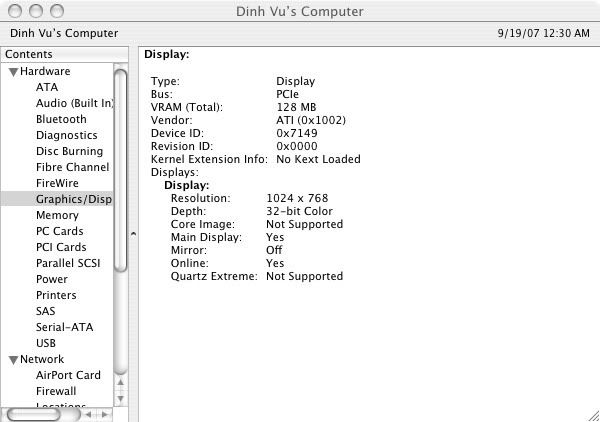Collapse the Hardware disclosure triangle
The height and width of the screenshot is (422, 600).
point(13,72)
